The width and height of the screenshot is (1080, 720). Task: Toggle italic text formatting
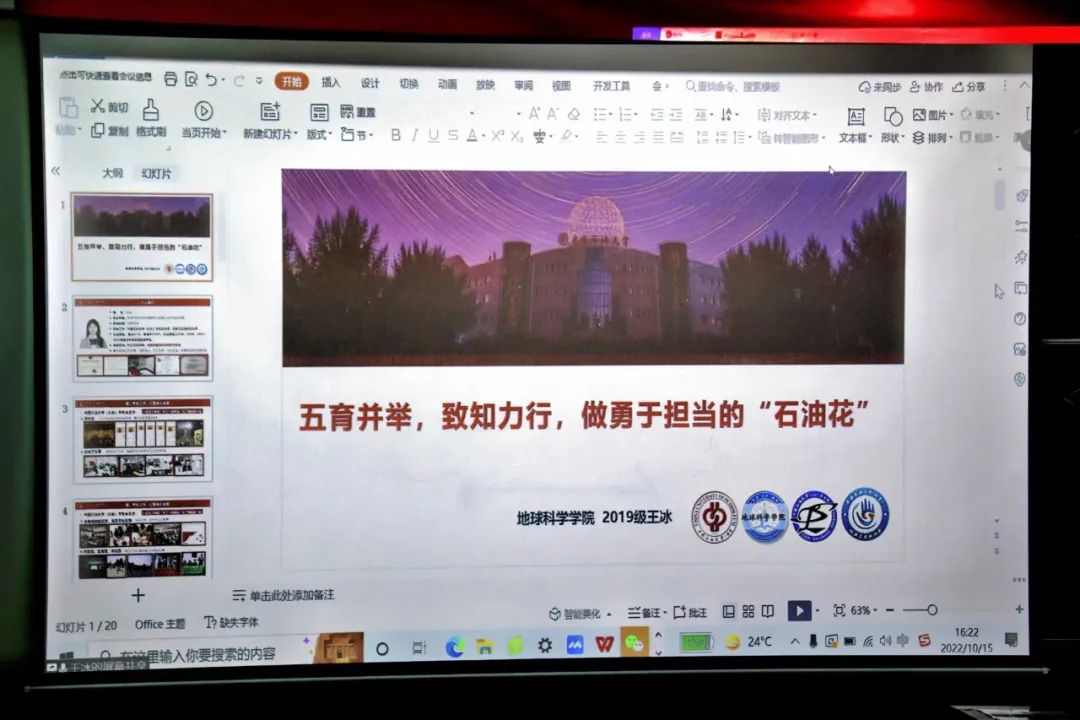click(415, 136)
